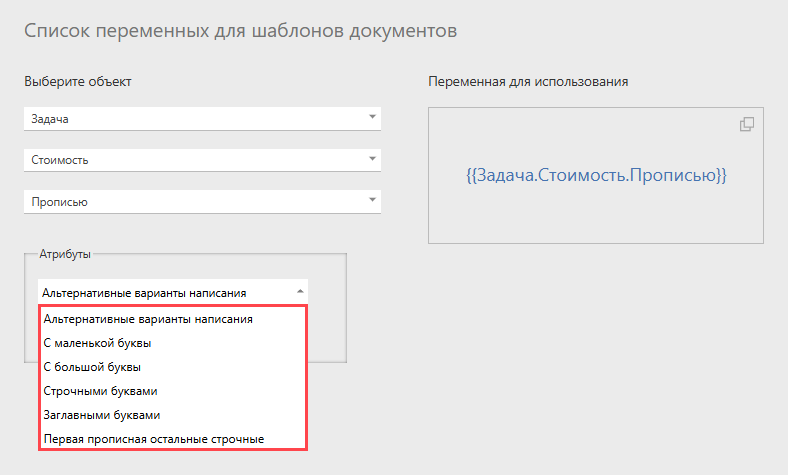This screenshot has width=788, height=475.
Task: Click the Атрибуты group label
Action: point(65,254)
